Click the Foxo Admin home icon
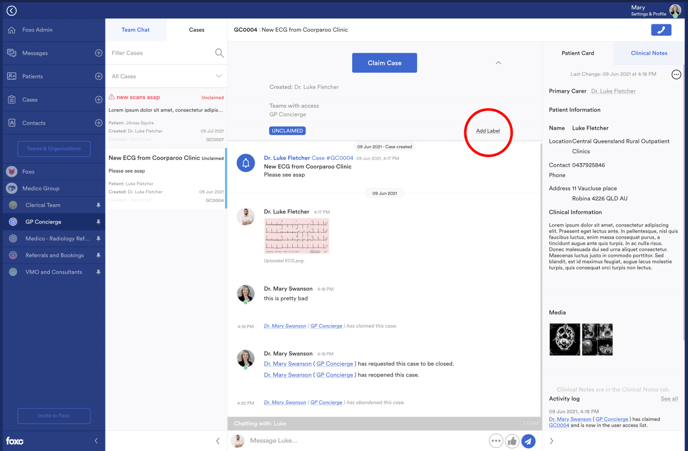 [x=12, y=30]
